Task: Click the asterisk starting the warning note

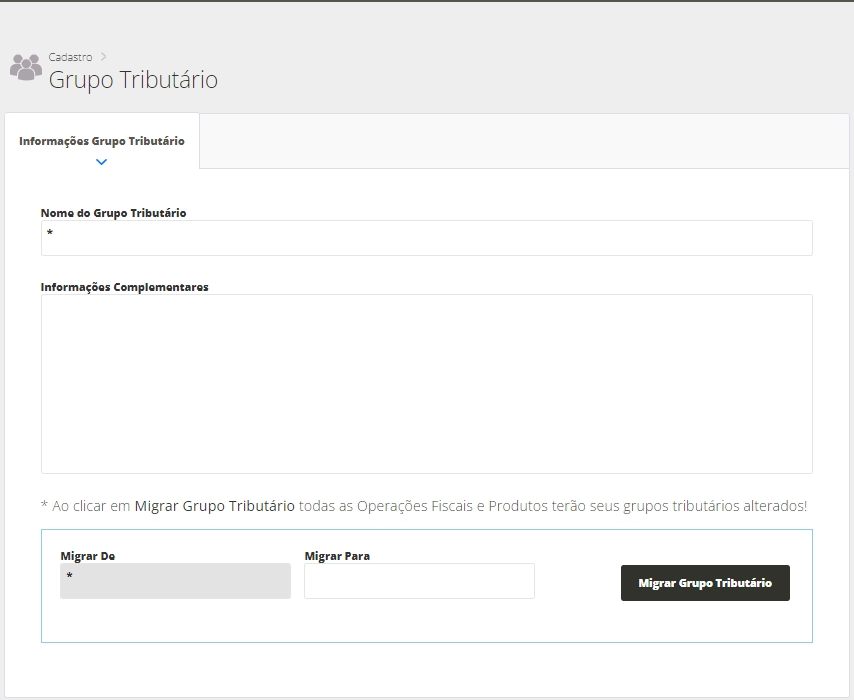Action: pyautogui.click(x=44, y=507)
